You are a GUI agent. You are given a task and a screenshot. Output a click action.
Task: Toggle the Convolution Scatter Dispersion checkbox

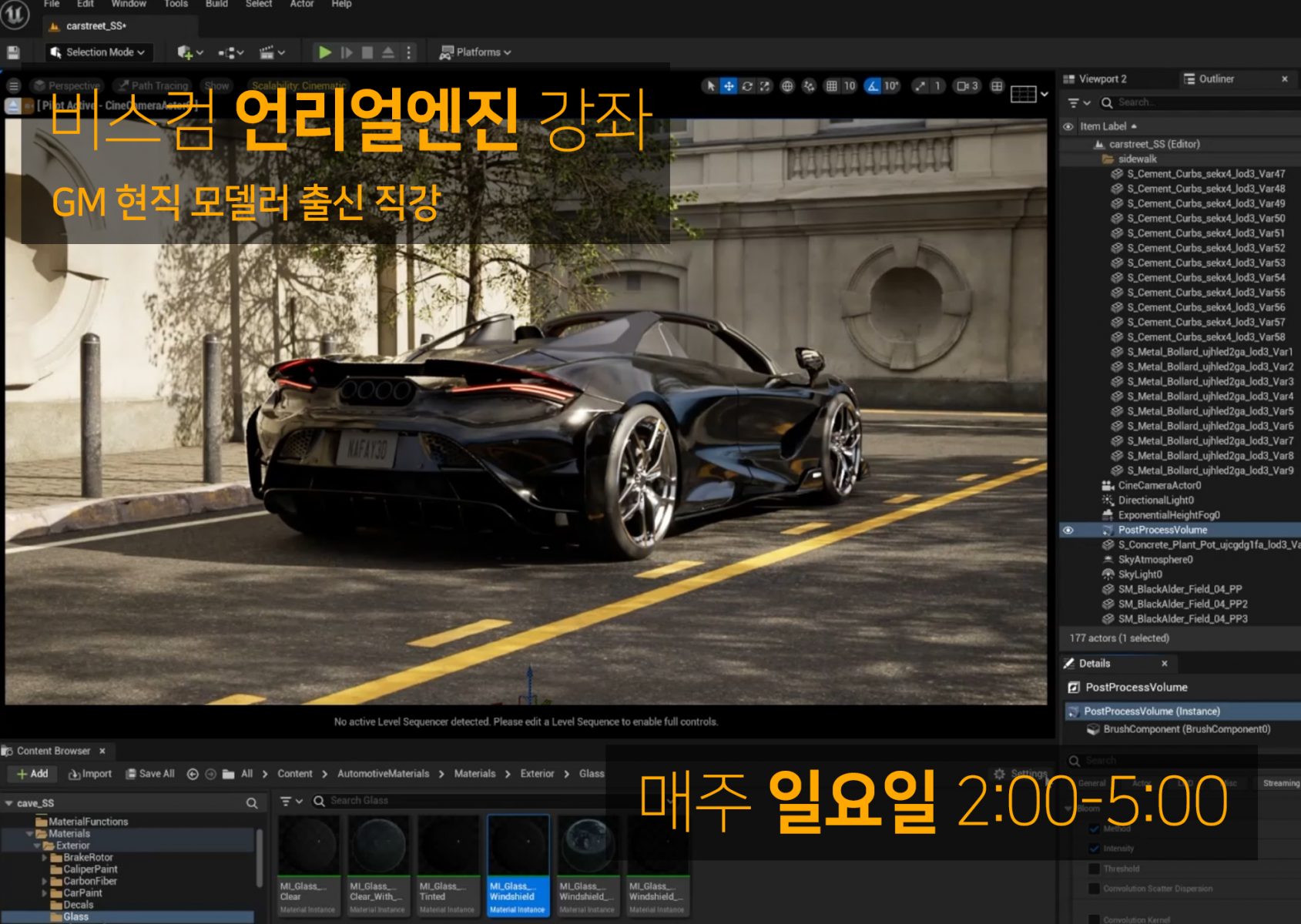point(1095,889)
